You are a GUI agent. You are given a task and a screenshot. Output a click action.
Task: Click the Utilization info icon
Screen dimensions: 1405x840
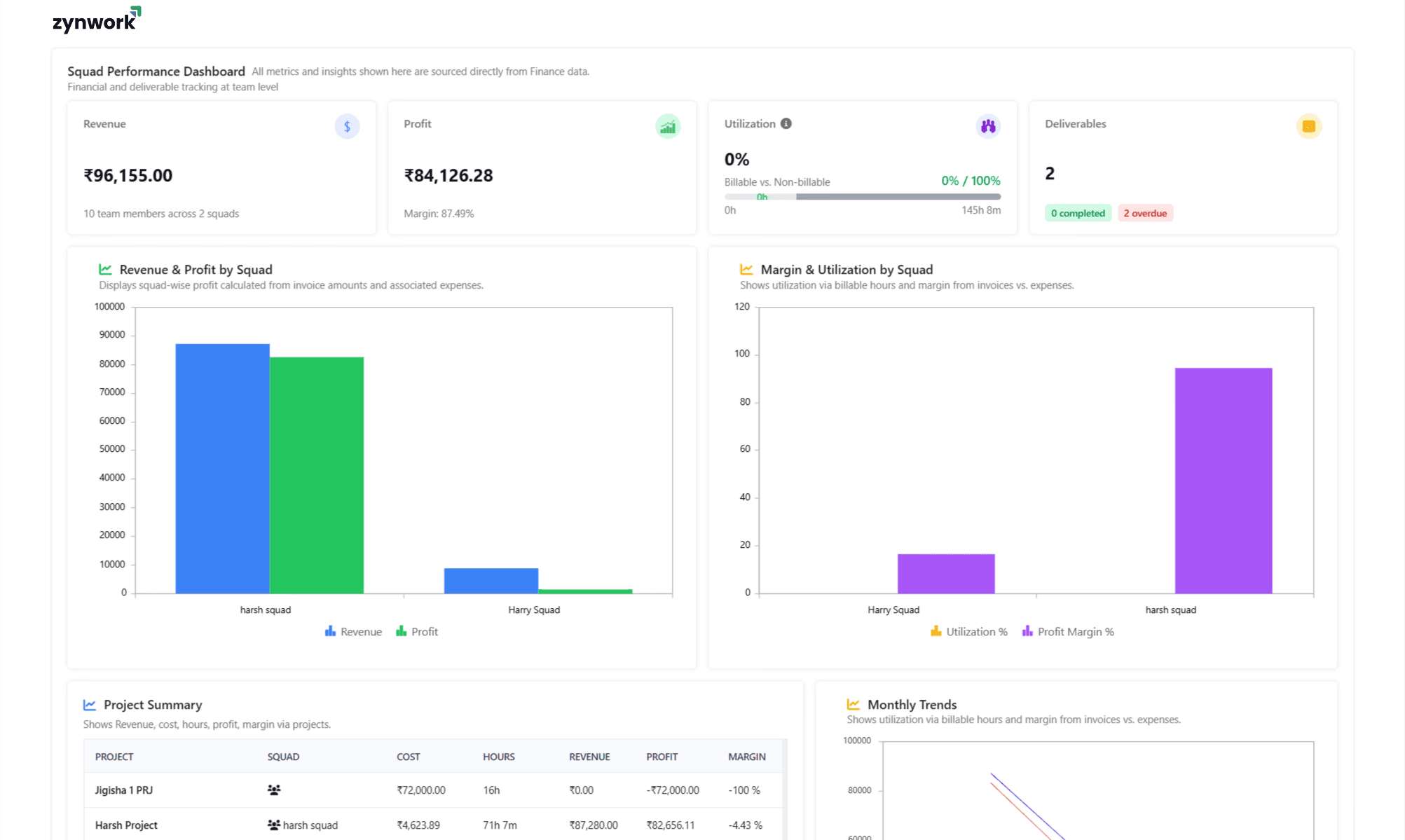pos(786,124)
